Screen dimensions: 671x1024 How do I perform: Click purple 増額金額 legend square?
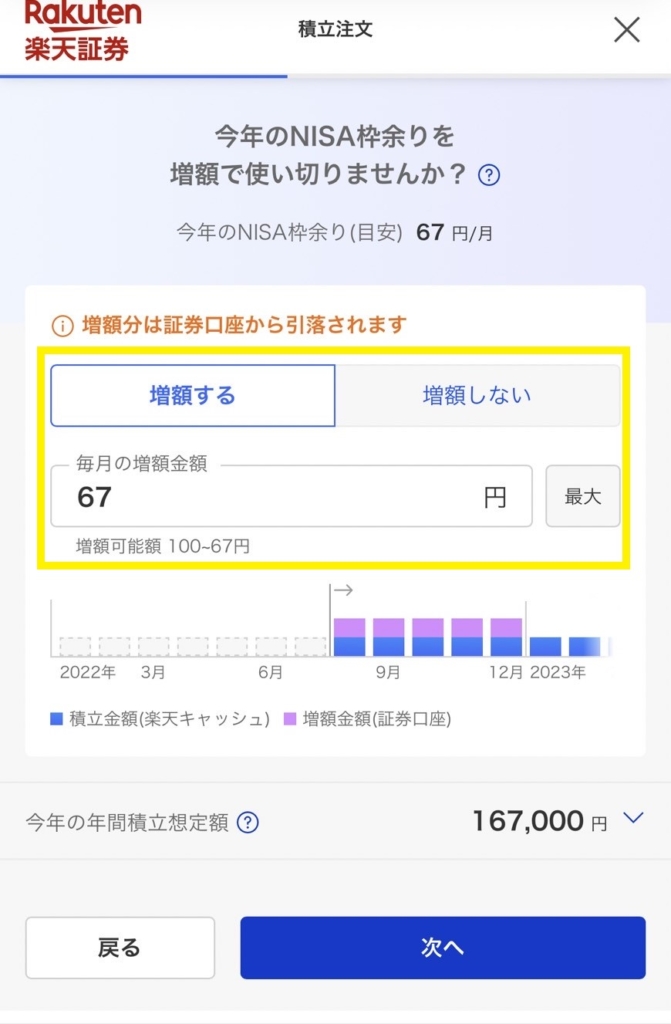[x=290, y=719]
